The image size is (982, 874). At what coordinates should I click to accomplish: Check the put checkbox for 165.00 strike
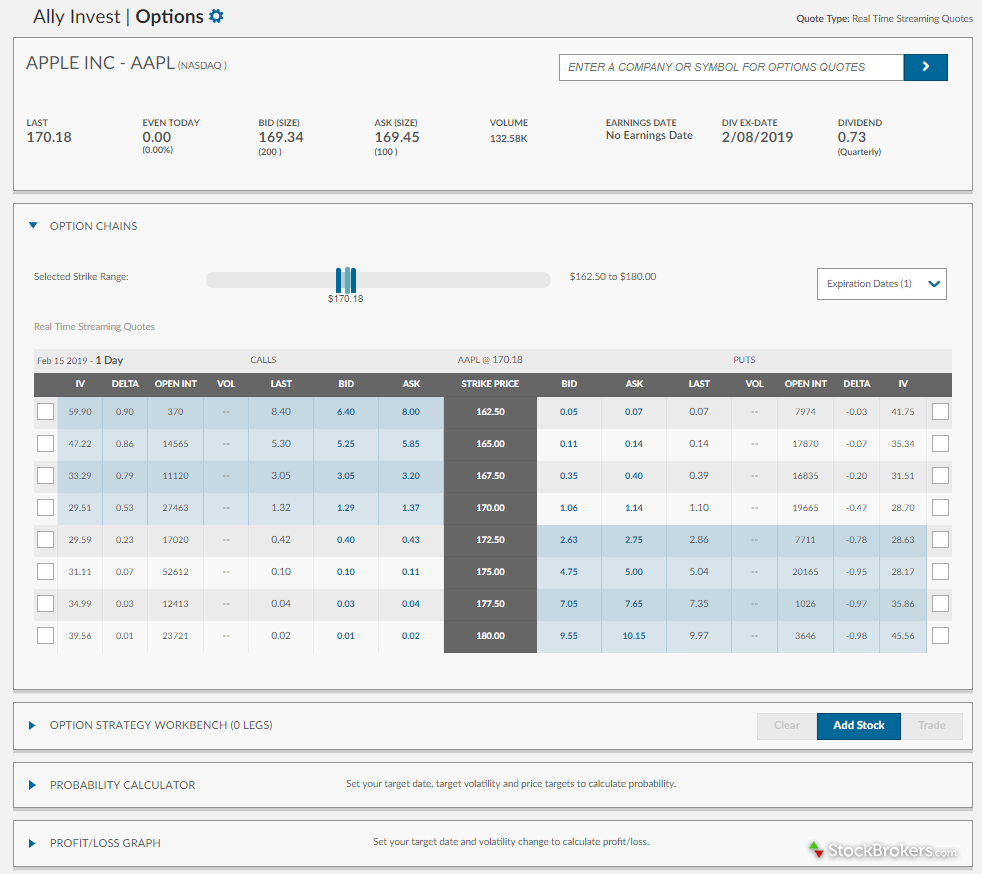(x=940, y=443)
